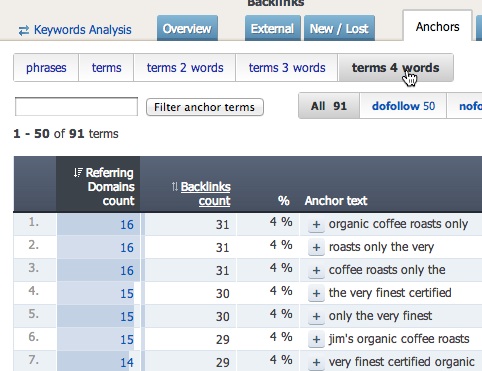This screenshot has width=482, height=371.
Task: Click anchor text 'organic coffee roasts only'
Action: [x=398, y=224]
